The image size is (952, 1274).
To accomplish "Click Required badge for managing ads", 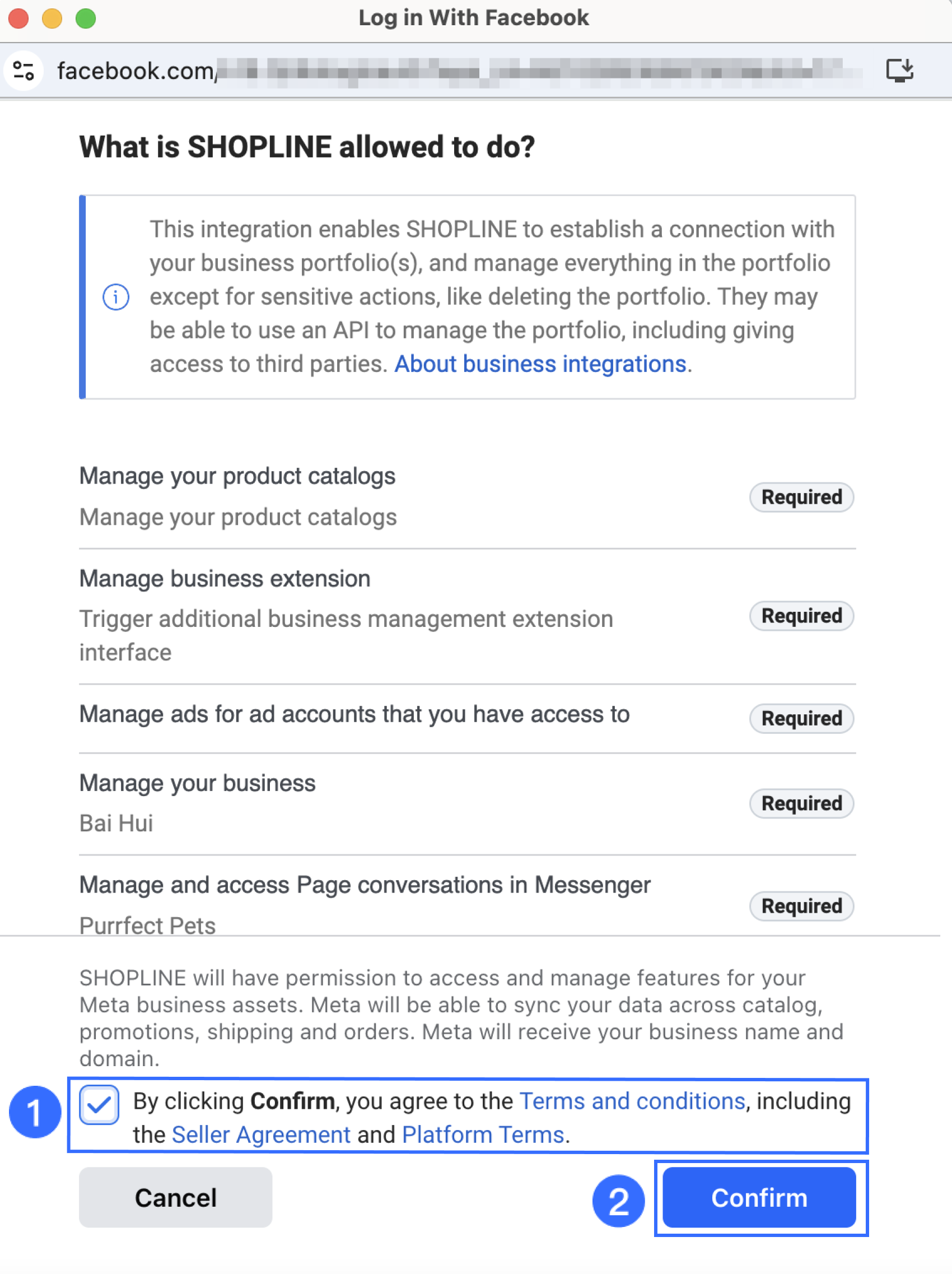I will click(x=801, y=718).
